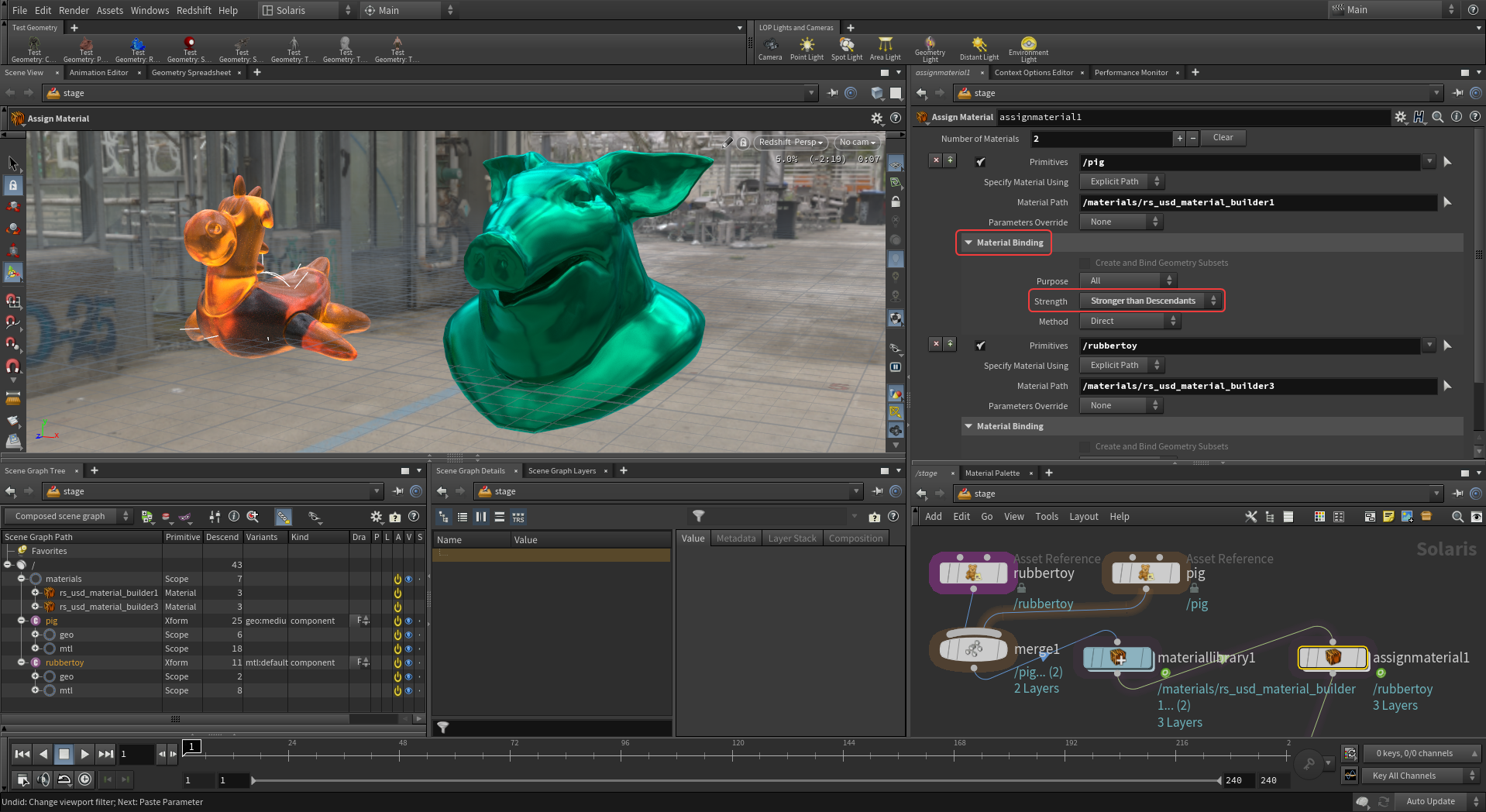The width and height of the screenshot is (1486, 812).
Task: Add a Distant Light from the shelf
Action: click(979, 48)
